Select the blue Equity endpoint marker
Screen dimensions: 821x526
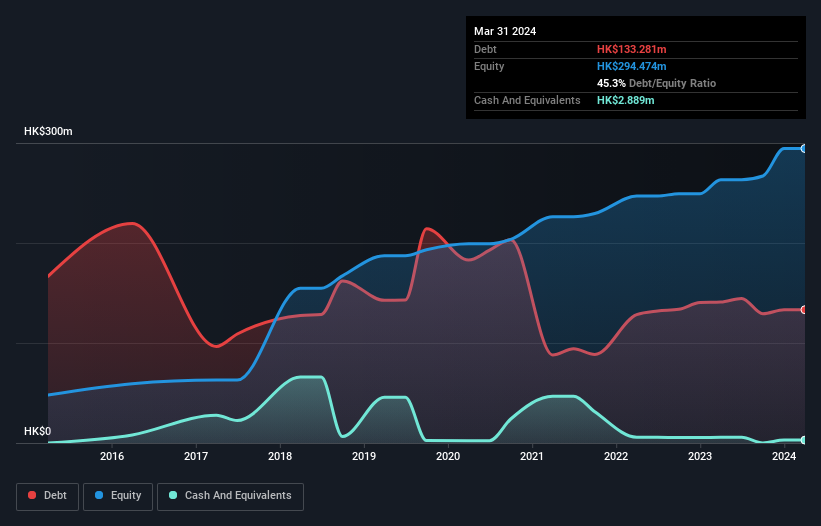[804, 149]
